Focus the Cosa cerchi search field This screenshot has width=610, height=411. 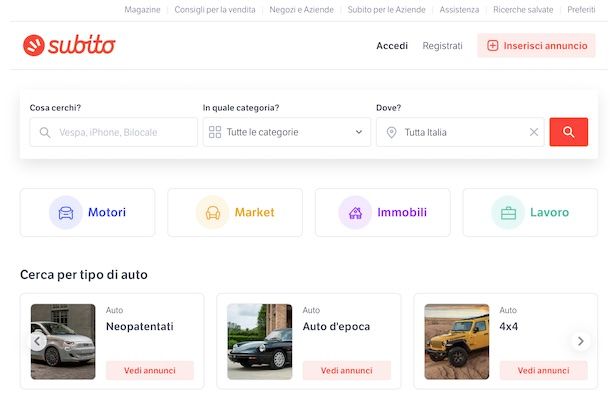pyautogui.click(x=114, y=132)
